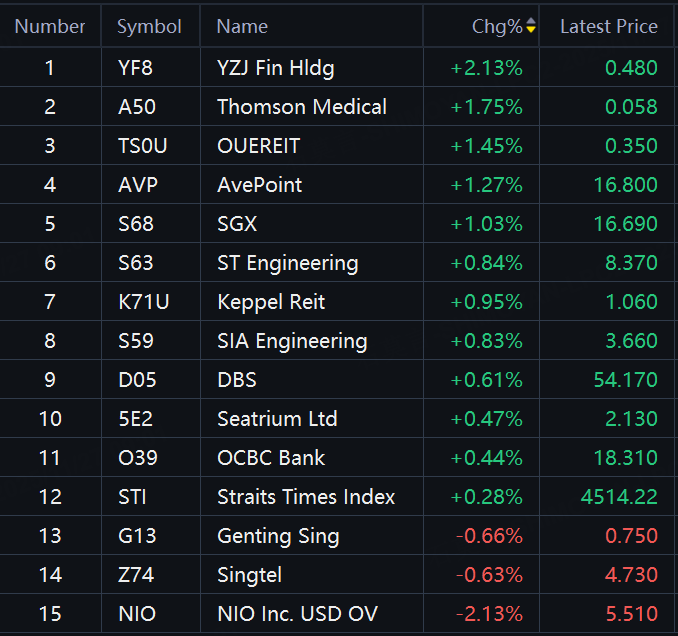
Task: Click Seatrium Ltd name
Action: point(277,419)
